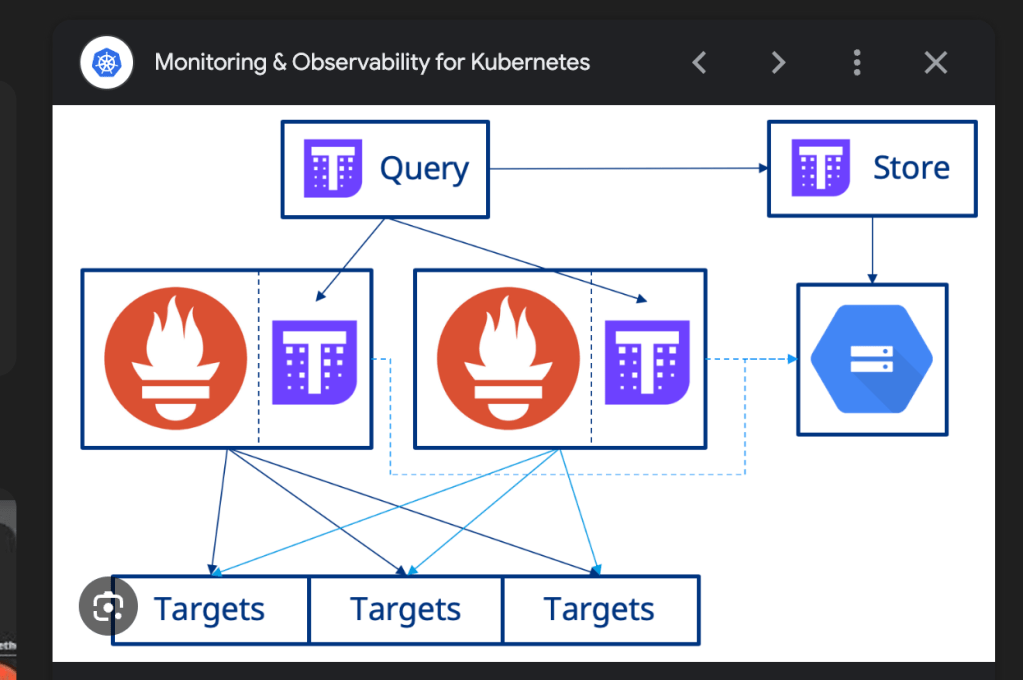Click the rightmost Targets box
The image size is (1023, 680).
point(600,610)
